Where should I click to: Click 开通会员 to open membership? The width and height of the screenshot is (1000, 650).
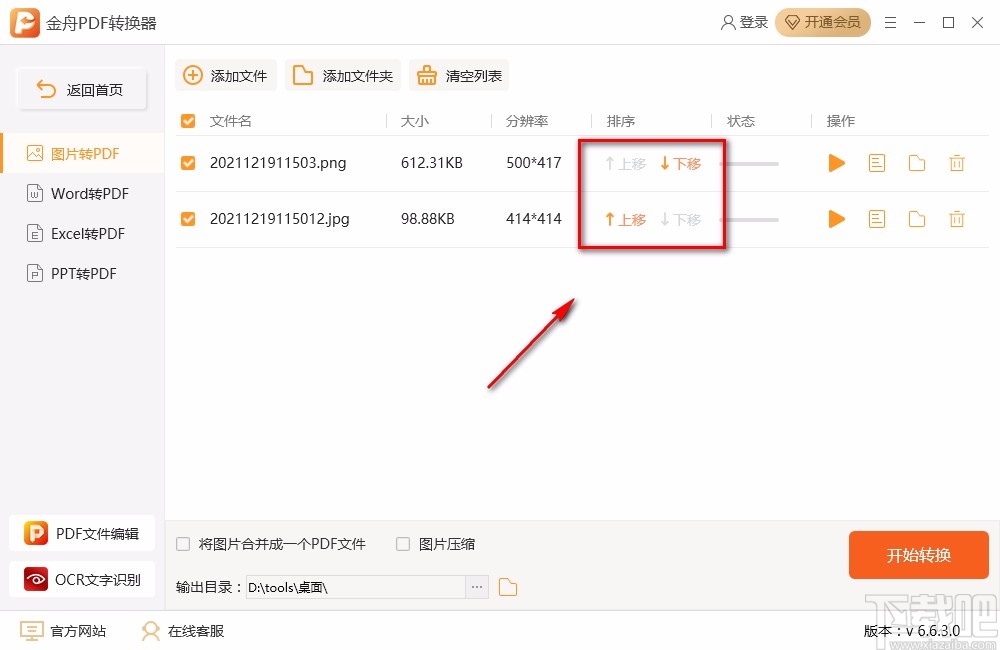click(823, 22)
